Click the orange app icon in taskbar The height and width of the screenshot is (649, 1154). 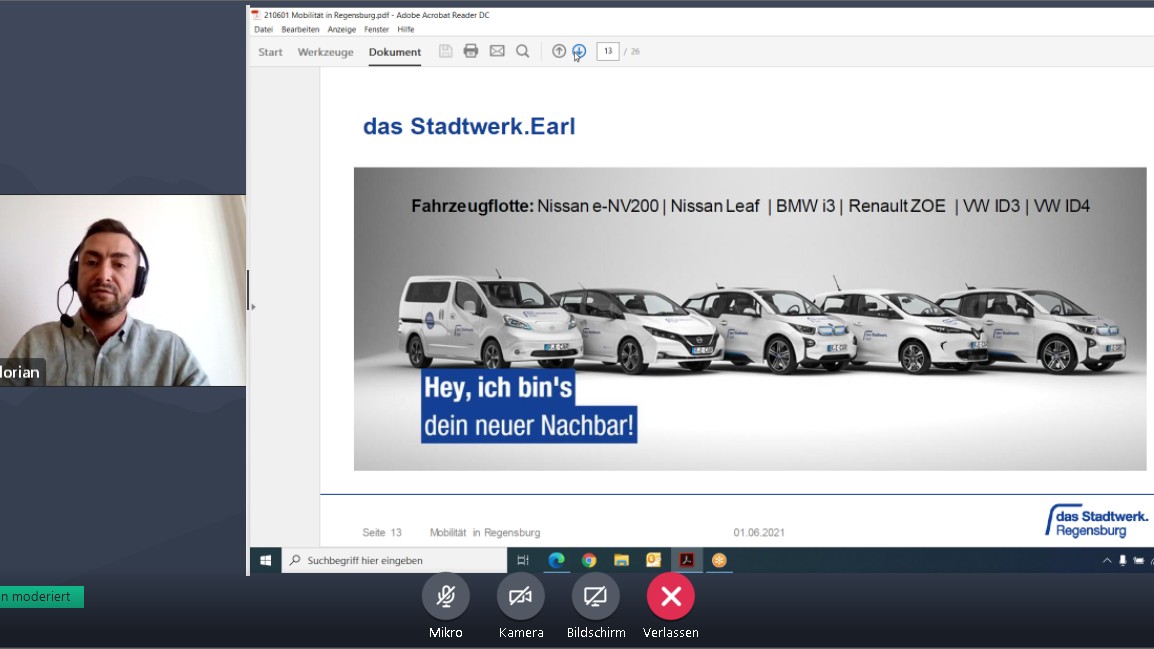click(x=719, y=560)
